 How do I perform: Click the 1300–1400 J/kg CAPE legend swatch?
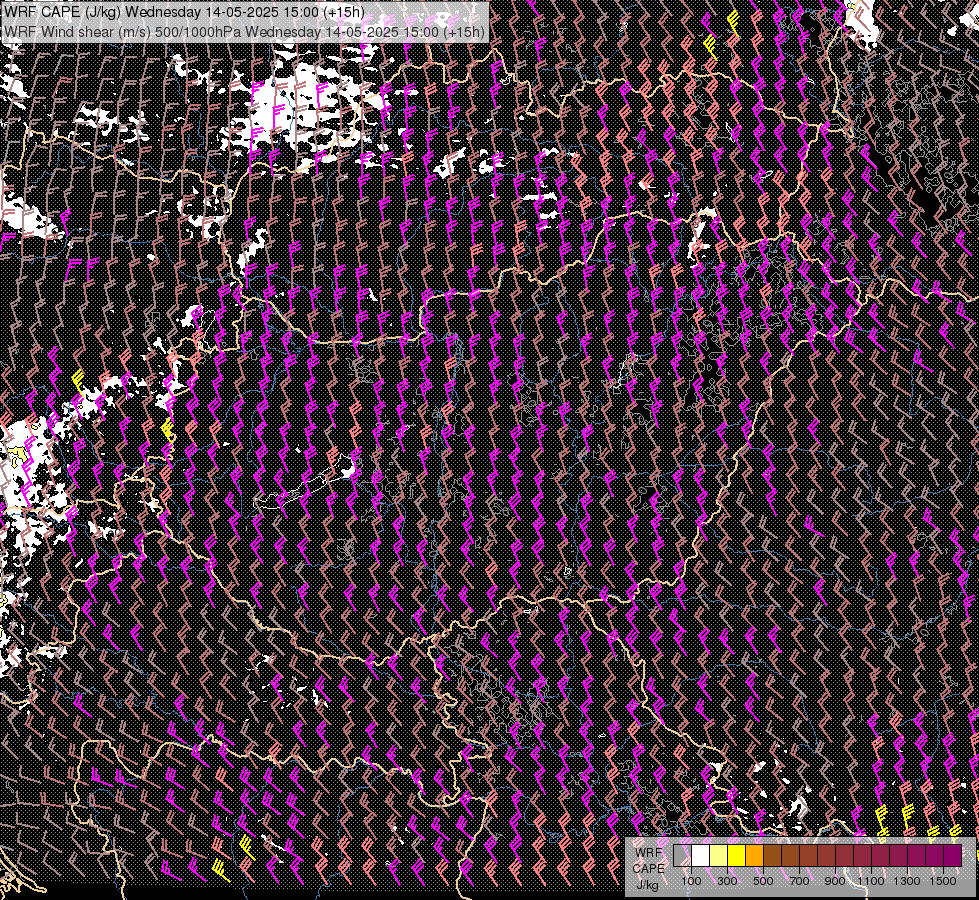pos(918,856)
